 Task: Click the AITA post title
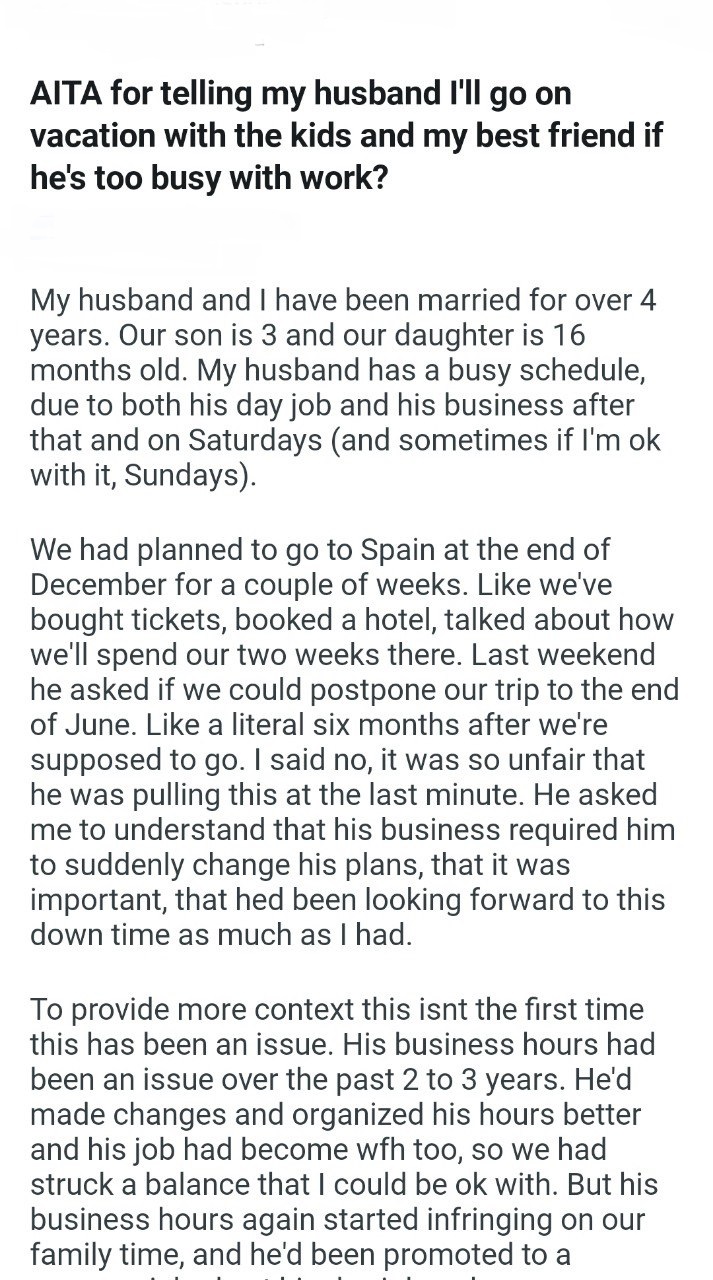[x=347, y=135]
